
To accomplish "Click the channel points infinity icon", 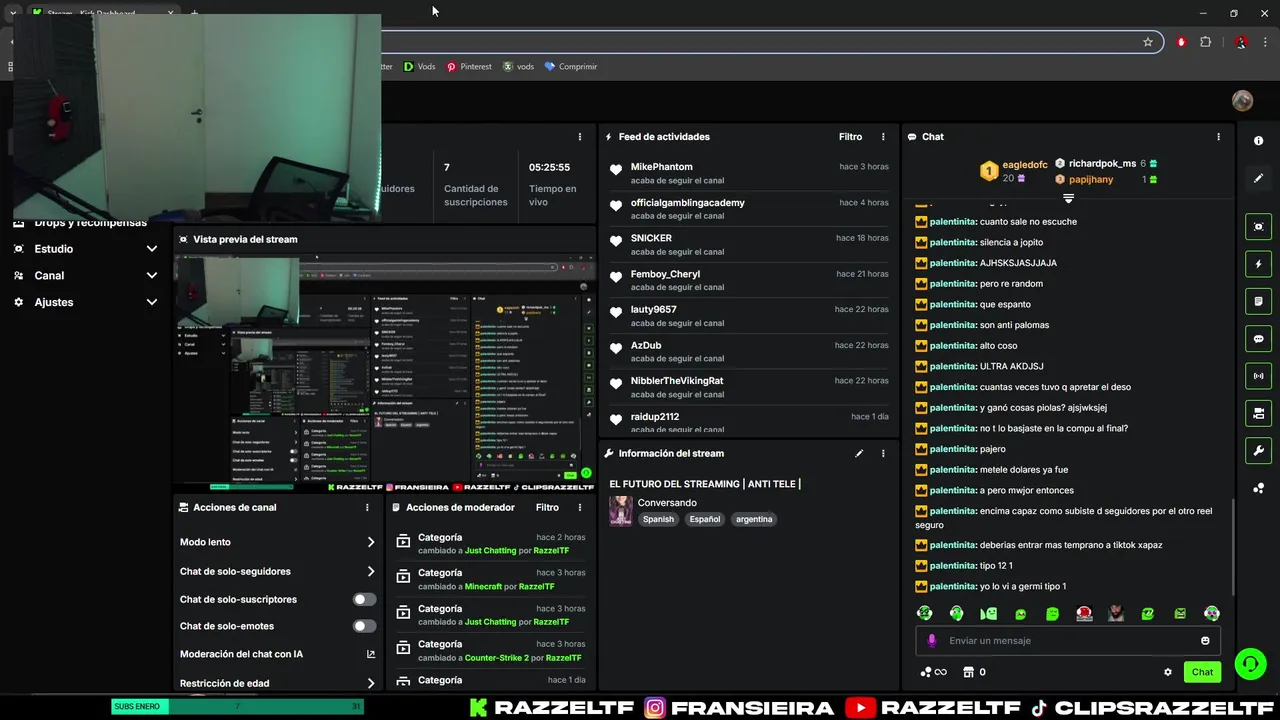I will click(933, 672).
